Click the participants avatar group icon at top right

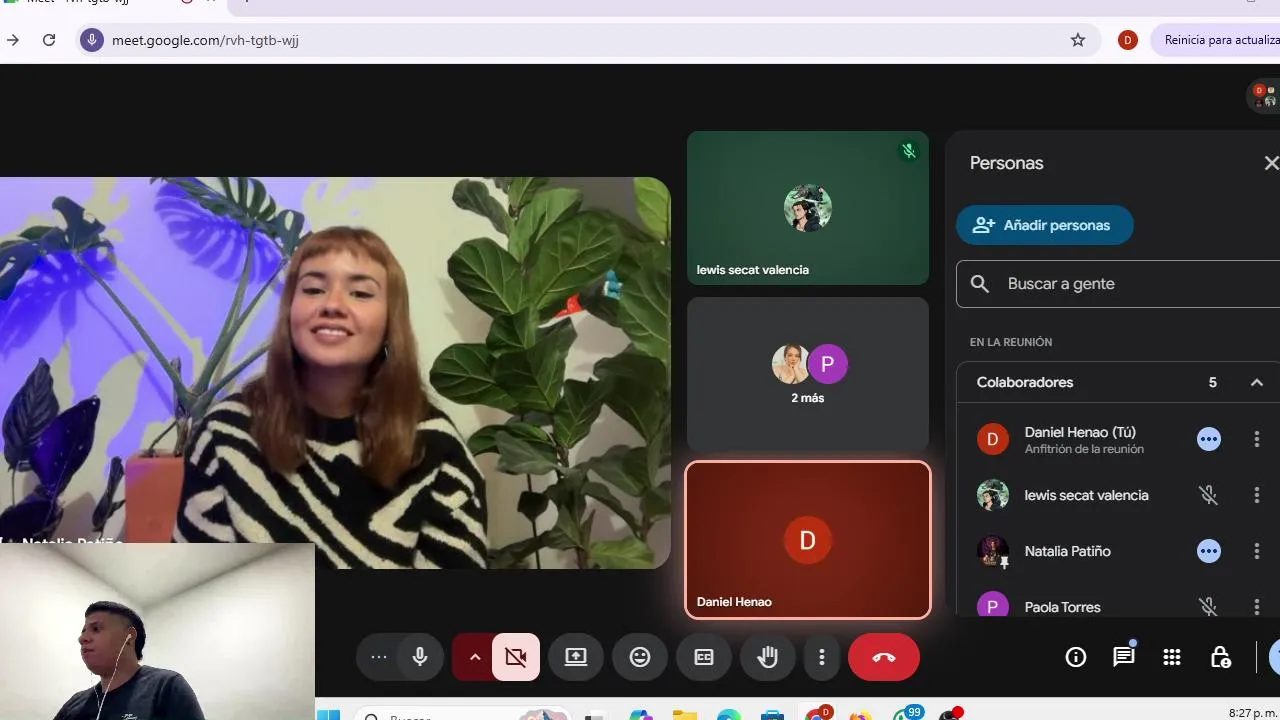click(x=1264, y=95)
